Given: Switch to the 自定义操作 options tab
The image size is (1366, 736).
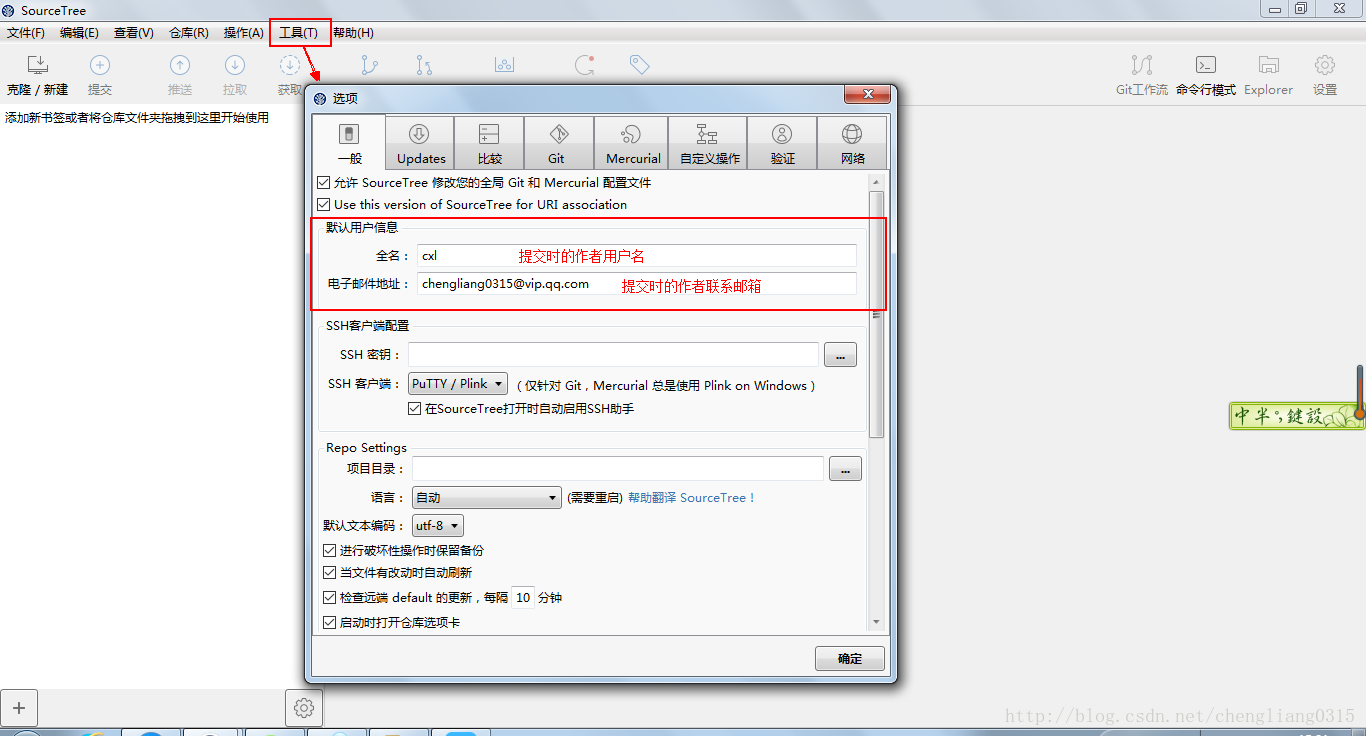Looking at the screenshot, I should (708, 142).
